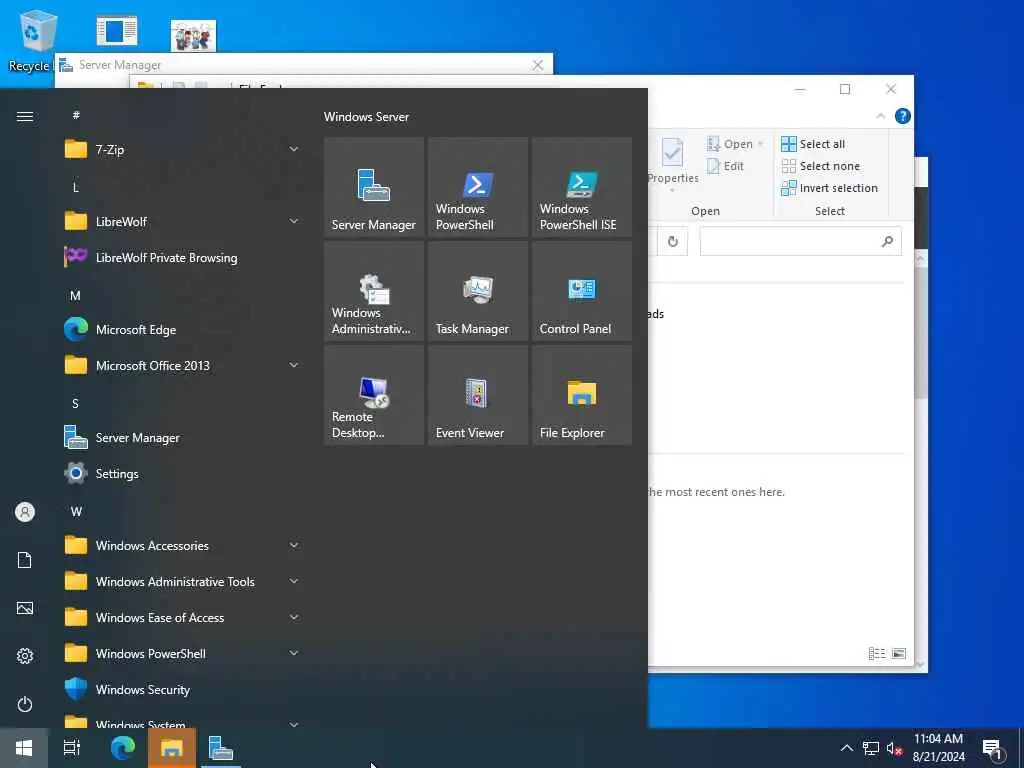The width and height of the screenshot is (1024, 768).
Task: Open Settings from the app list
Action: (x=183, y=473)
